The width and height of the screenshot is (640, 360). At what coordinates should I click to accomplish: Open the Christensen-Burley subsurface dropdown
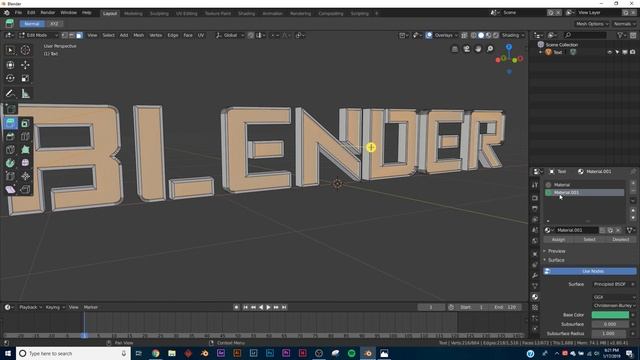(x=614, y=305)
